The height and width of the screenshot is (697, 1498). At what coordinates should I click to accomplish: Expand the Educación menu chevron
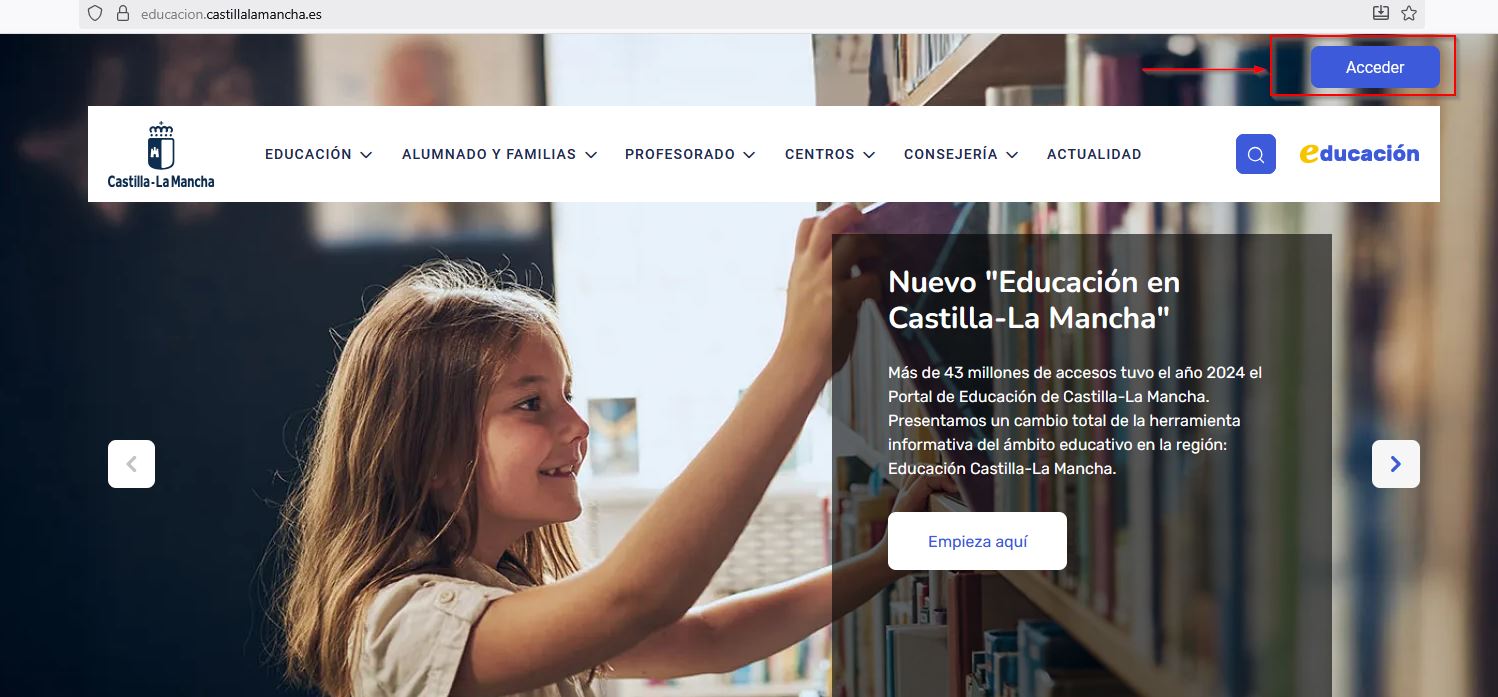(366, 155)
